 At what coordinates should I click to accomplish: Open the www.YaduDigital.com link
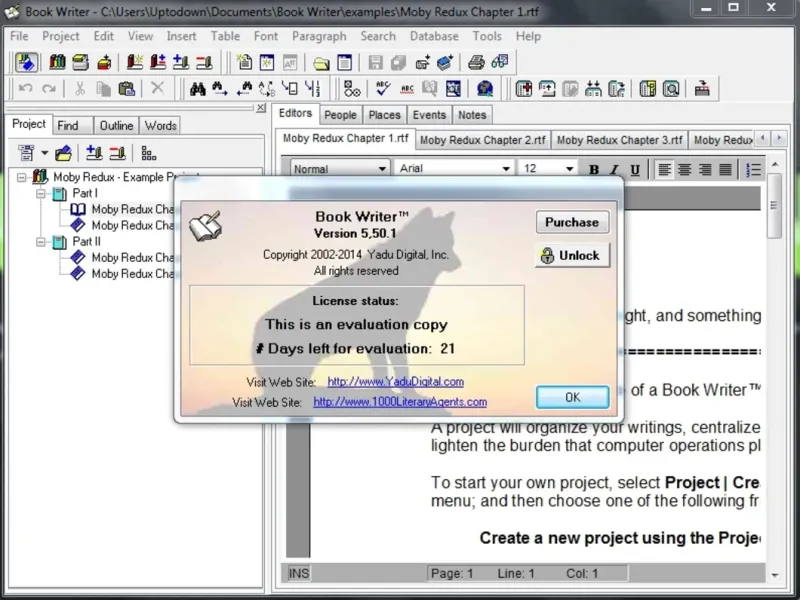click(395, 382)
